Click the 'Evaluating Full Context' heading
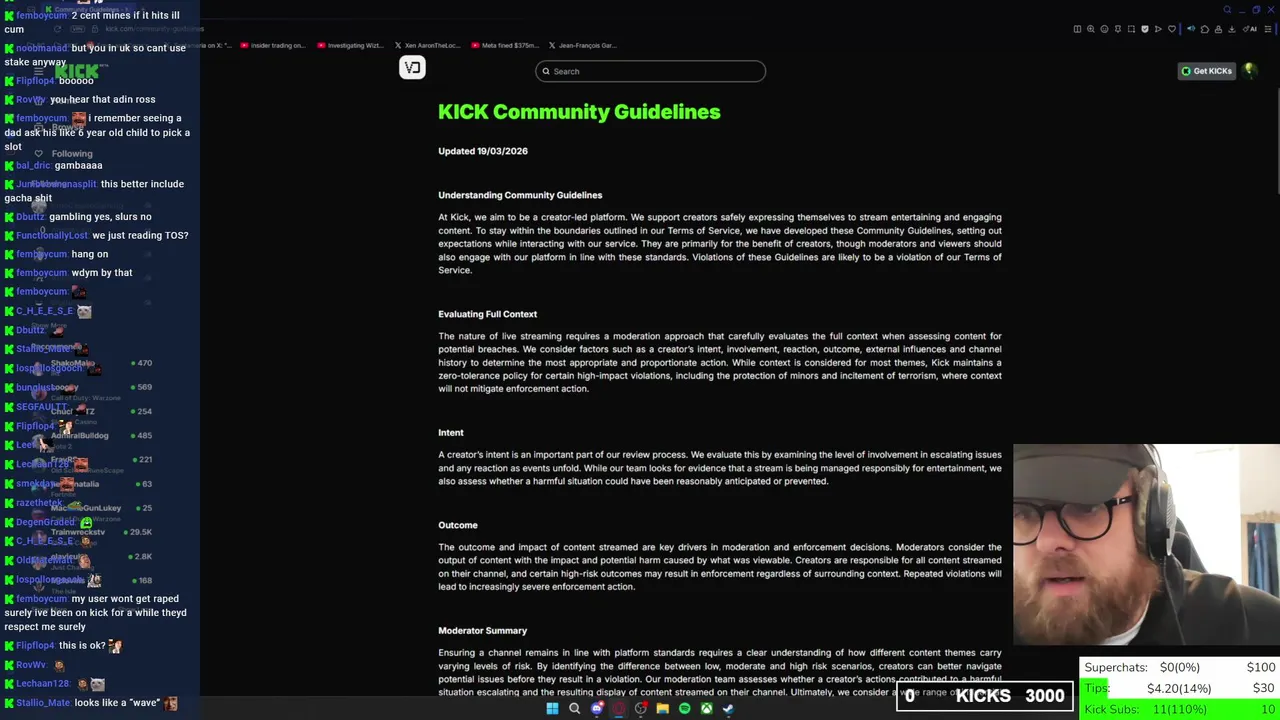This screenshot has width=1280, height=720. pyautogui.click(x=487, y=314)
